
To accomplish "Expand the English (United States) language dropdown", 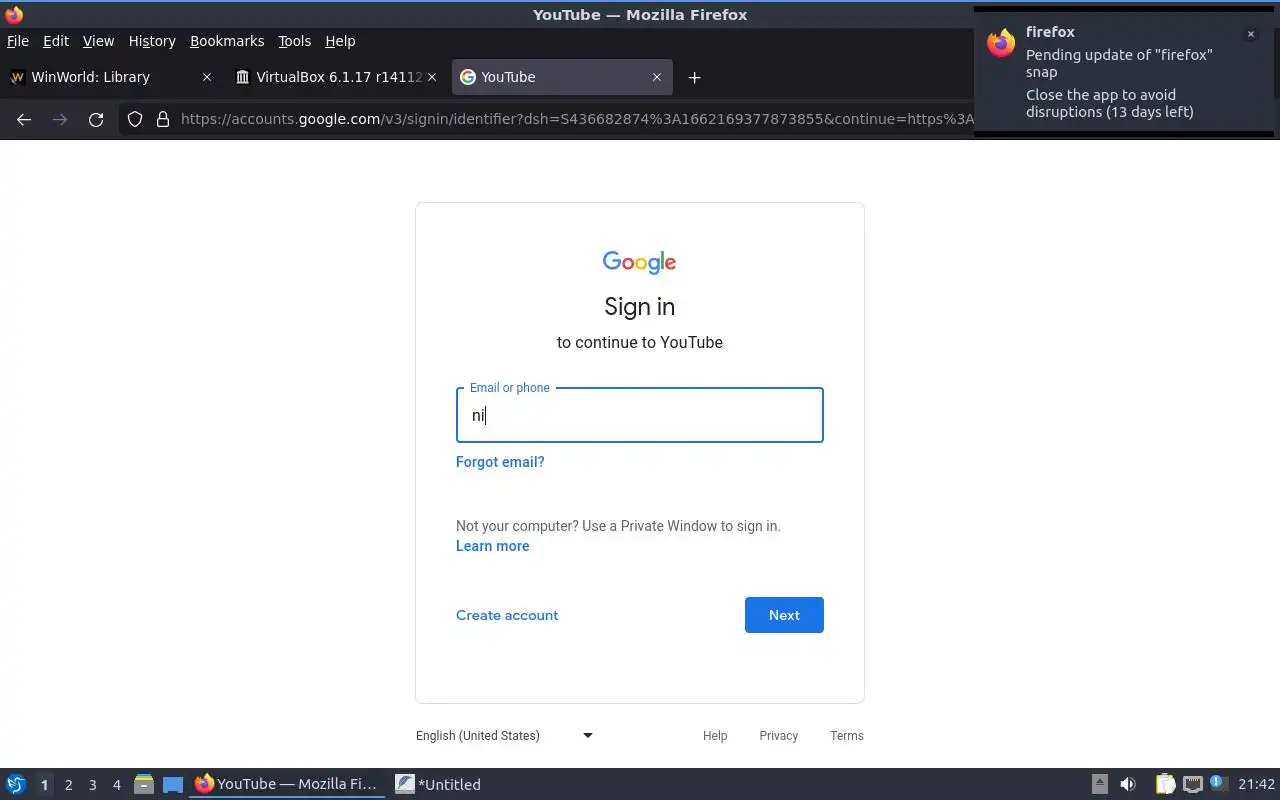I will tap(505, 735).
